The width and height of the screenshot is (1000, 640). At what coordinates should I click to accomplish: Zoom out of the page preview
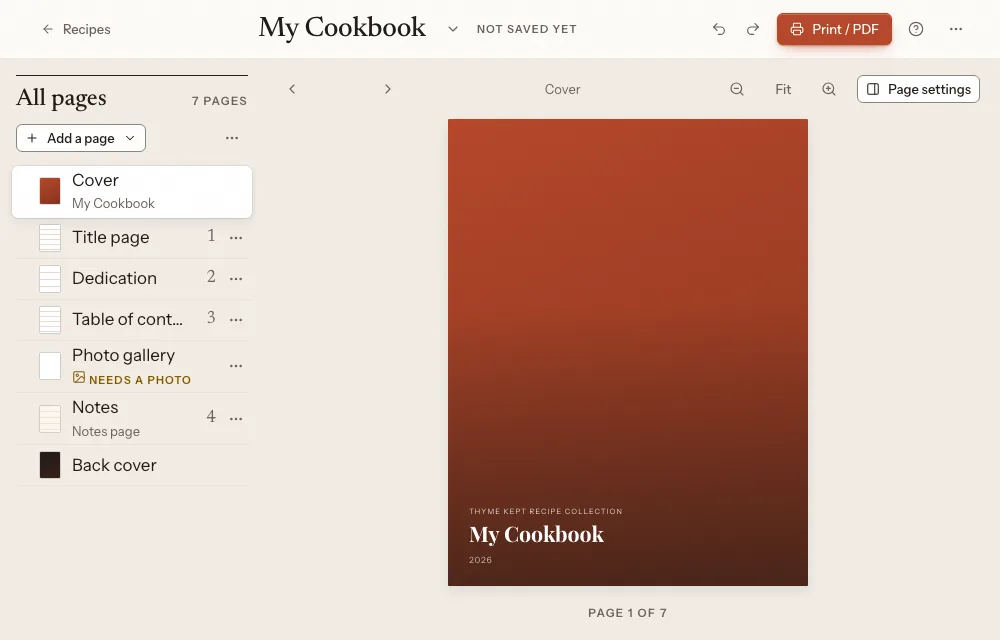pyautogui.click(x=737, y=89)
